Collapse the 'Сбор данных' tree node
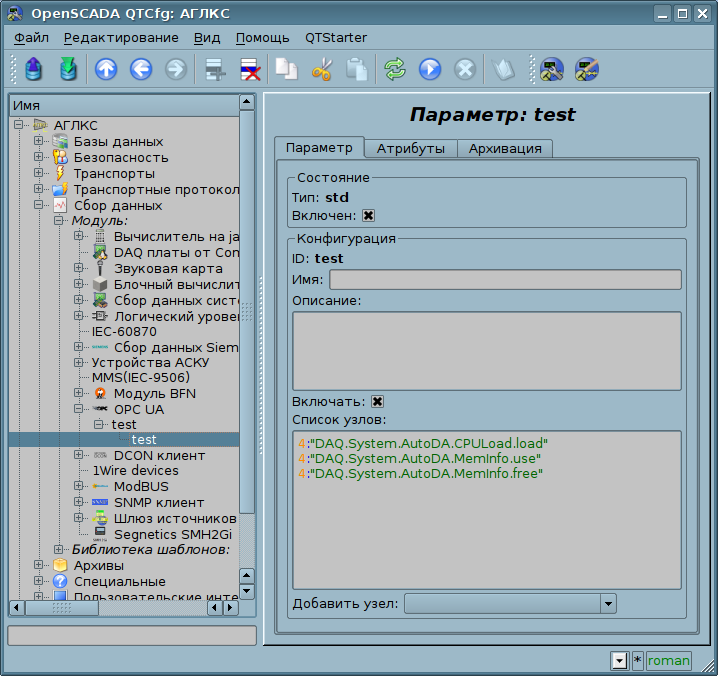The width and height of the screenshot is (718, 676). tap(39, 205)
